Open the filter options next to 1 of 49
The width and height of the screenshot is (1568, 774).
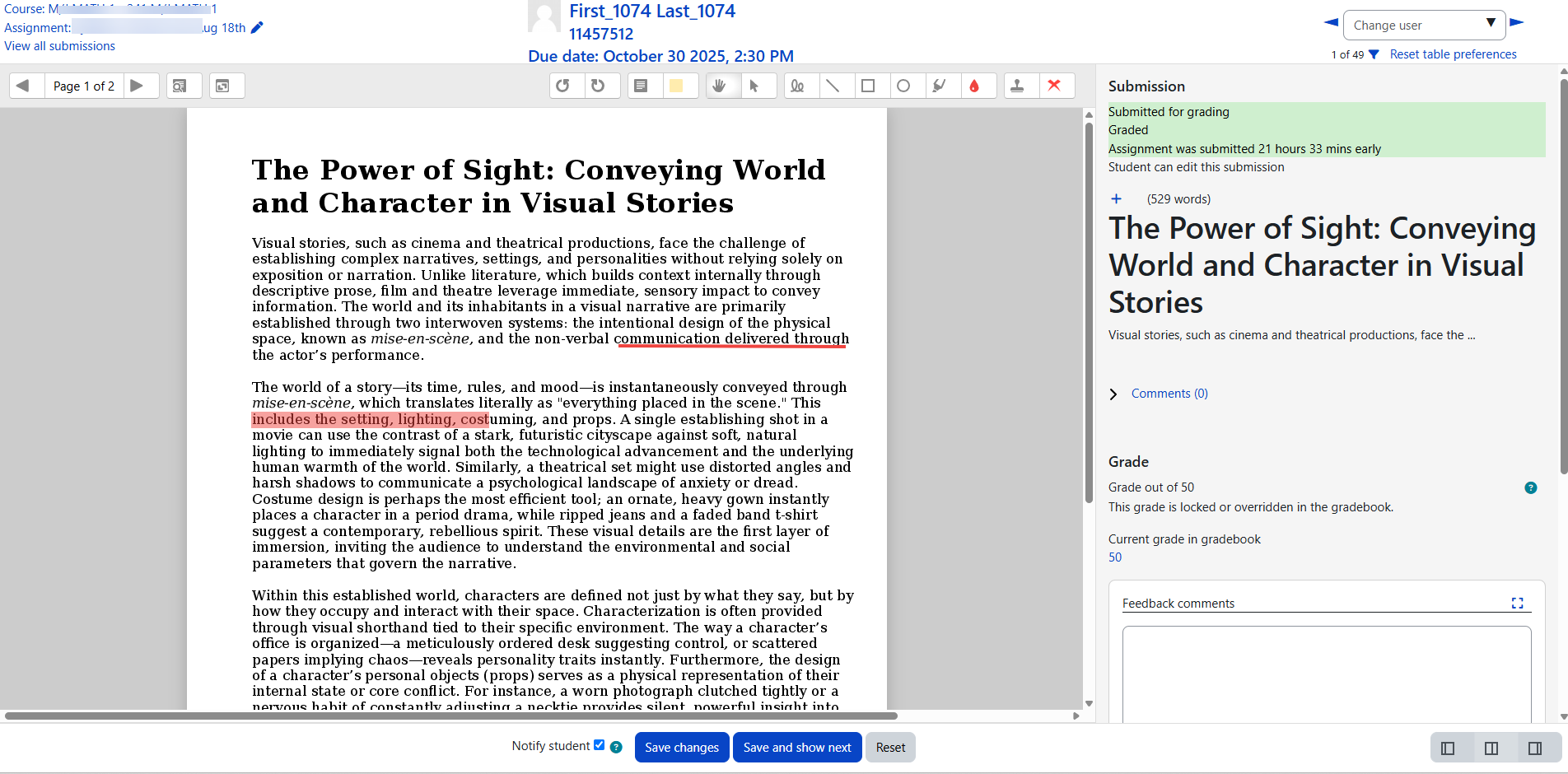click(1374, 54)
